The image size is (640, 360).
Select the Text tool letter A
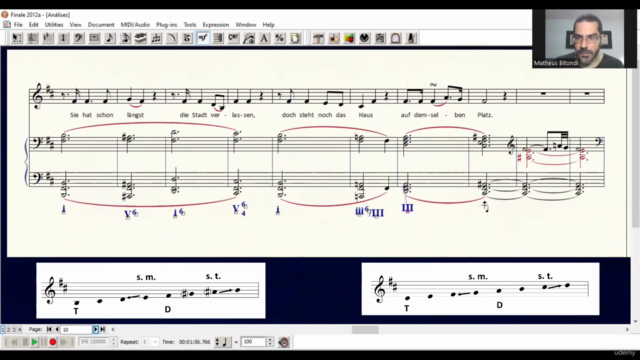coord(264,38)
